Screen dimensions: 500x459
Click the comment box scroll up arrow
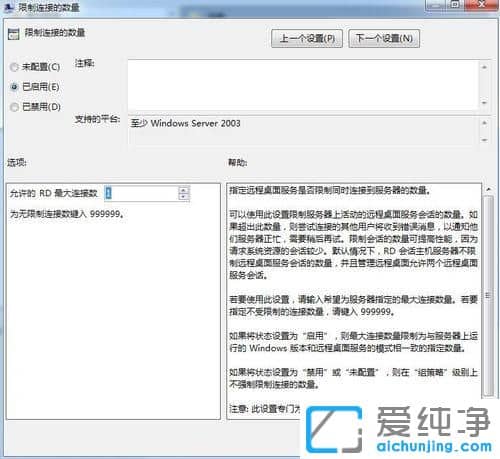(485, 67)
